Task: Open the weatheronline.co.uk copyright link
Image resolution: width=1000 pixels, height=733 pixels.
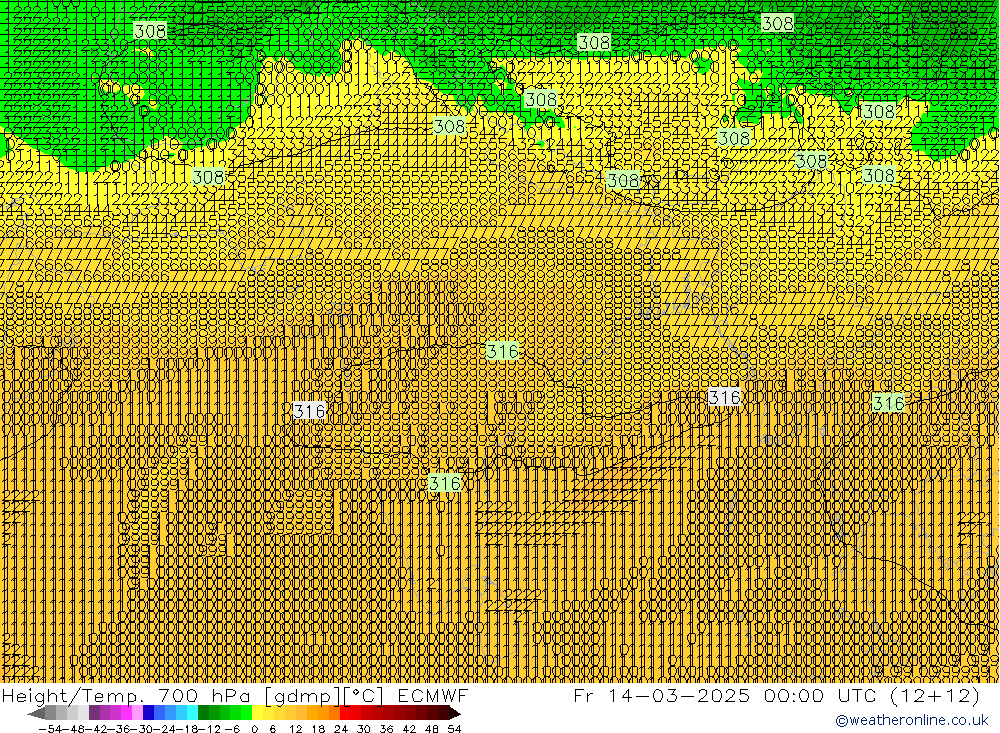Action: click(x=912, y=720)
